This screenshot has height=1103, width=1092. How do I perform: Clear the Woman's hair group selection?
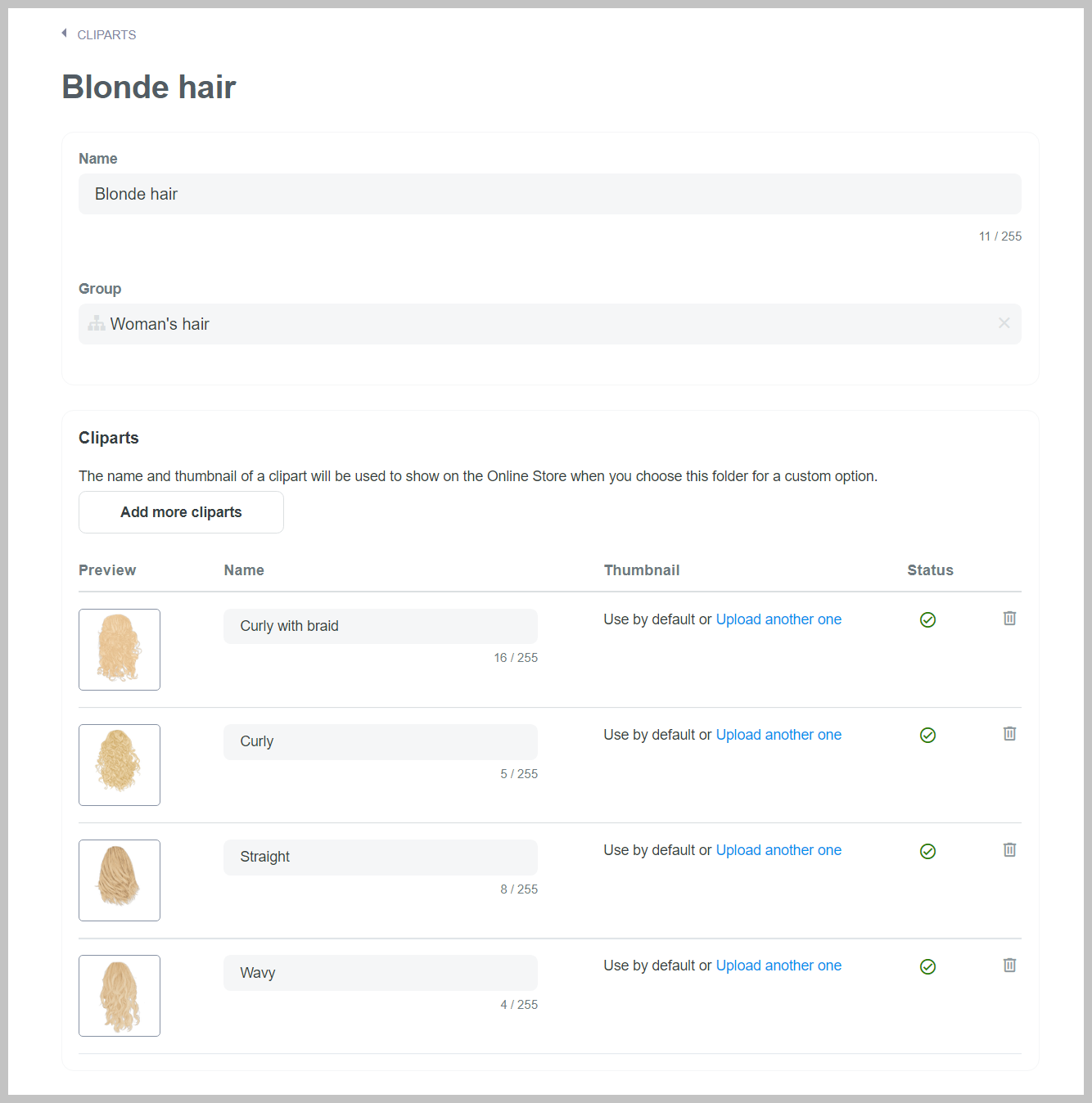click(x=1004, y=323)
